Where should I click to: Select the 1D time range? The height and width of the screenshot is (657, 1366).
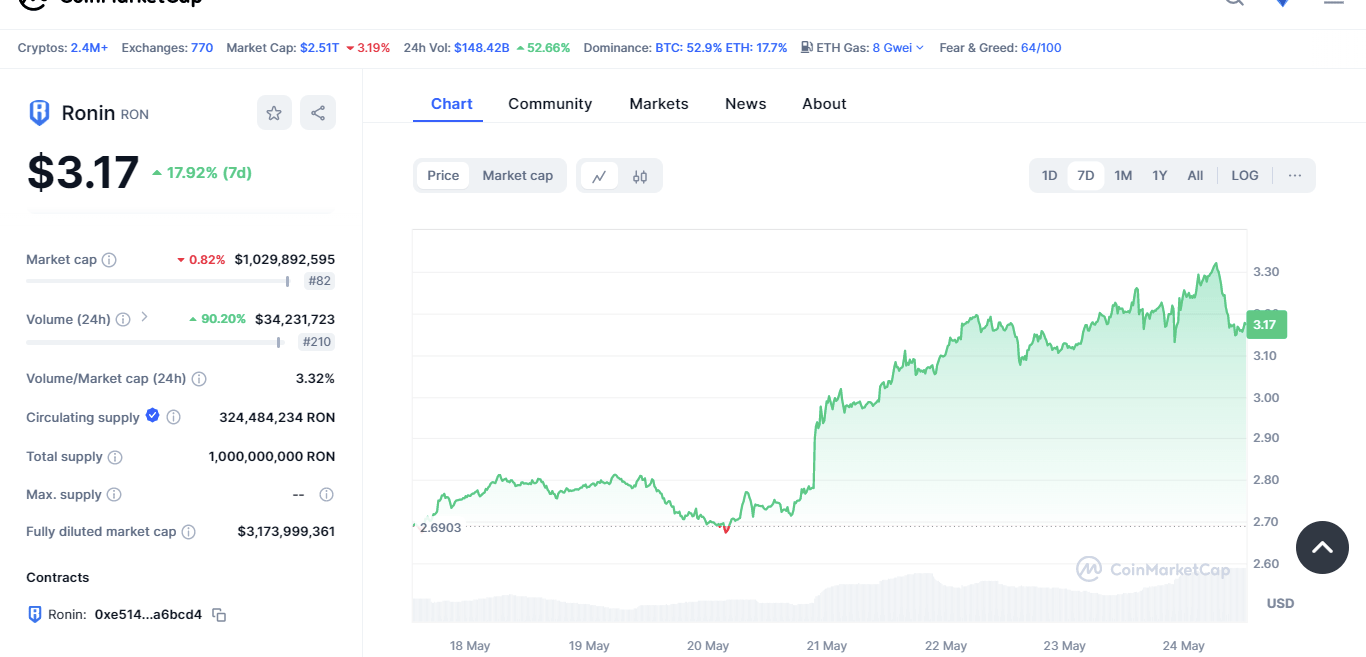[1049, 176]
